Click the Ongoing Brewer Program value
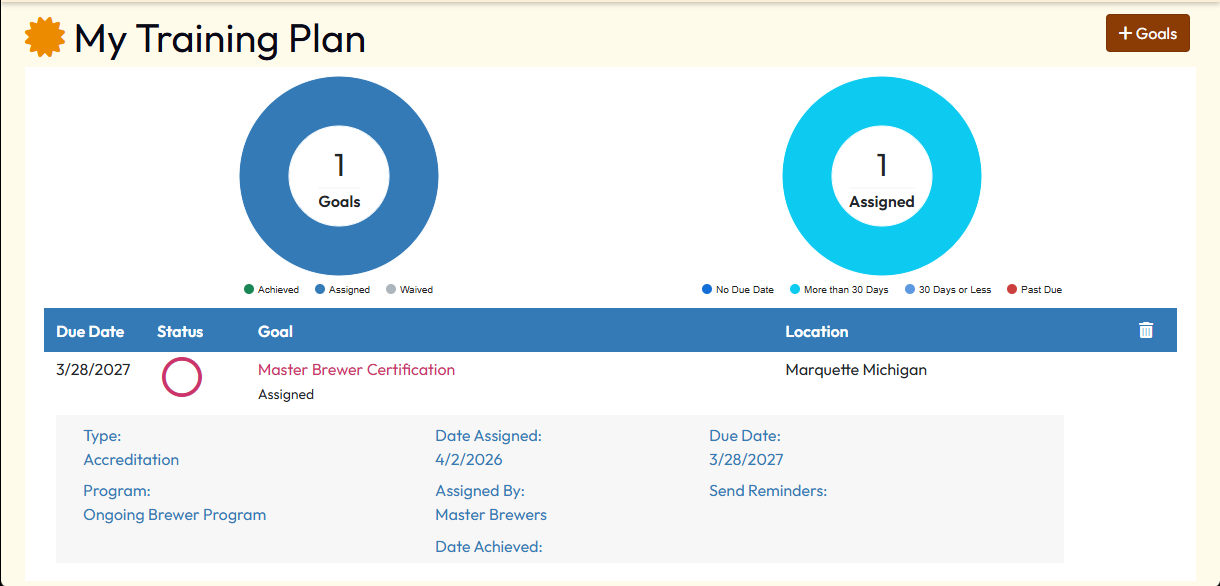 pos(175,515)
